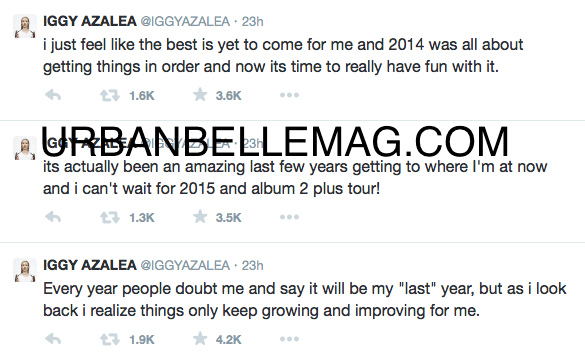
Task: Reply to the 'Every year people doubt me' tweet
Action: [x=53, y=339]
